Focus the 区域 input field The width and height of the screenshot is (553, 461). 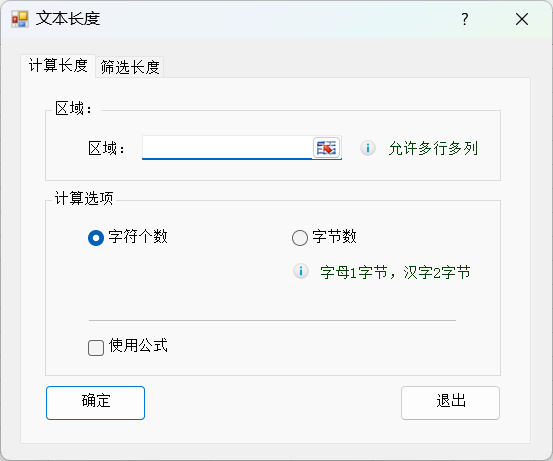[x=227, y=147]
